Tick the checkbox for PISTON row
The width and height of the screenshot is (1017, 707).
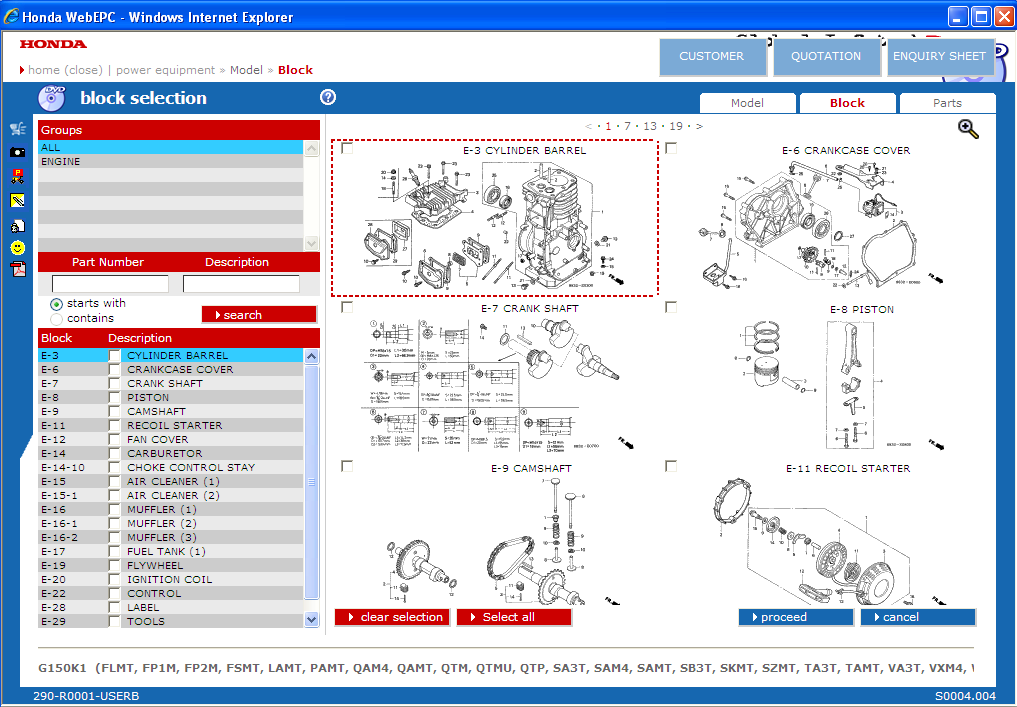pyautogui.click(x=115, y=398)
